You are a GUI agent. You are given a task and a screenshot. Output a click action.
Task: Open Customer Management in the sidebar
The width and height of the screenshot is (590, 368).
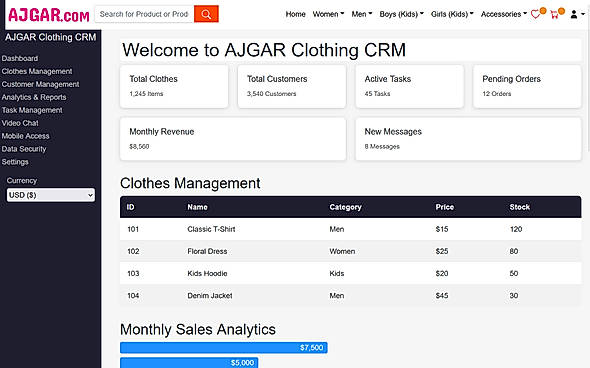(40, 84)
